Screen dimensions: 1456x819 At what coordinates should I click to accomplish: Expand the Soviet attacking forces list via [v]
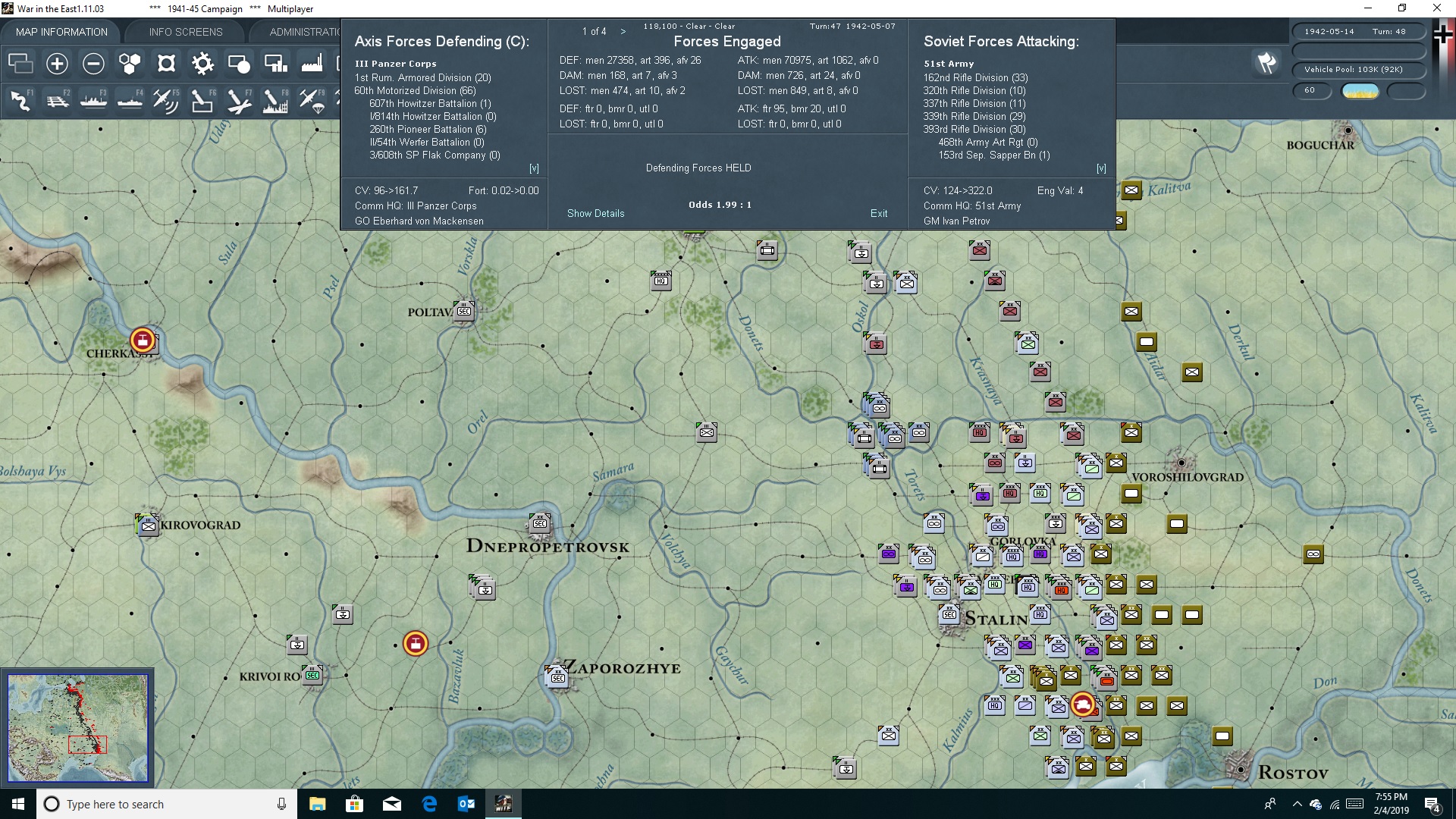[x=1101, y=168]
